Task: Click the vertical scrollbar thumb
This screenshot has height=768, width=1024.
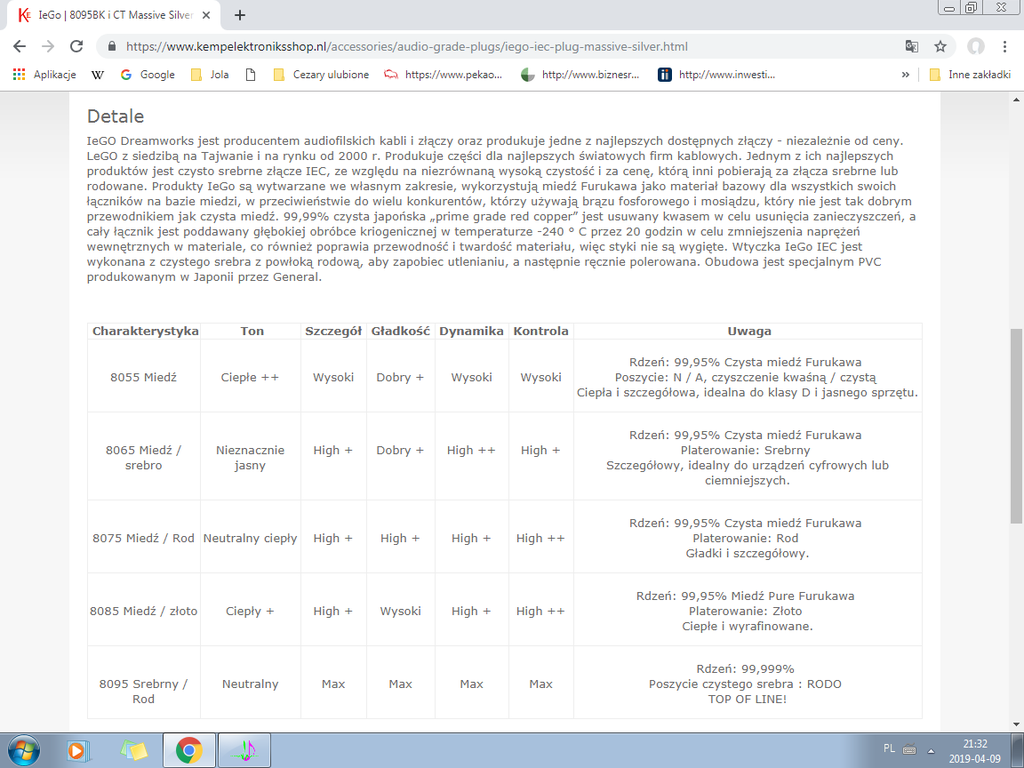Action: tap(1016, 425)
